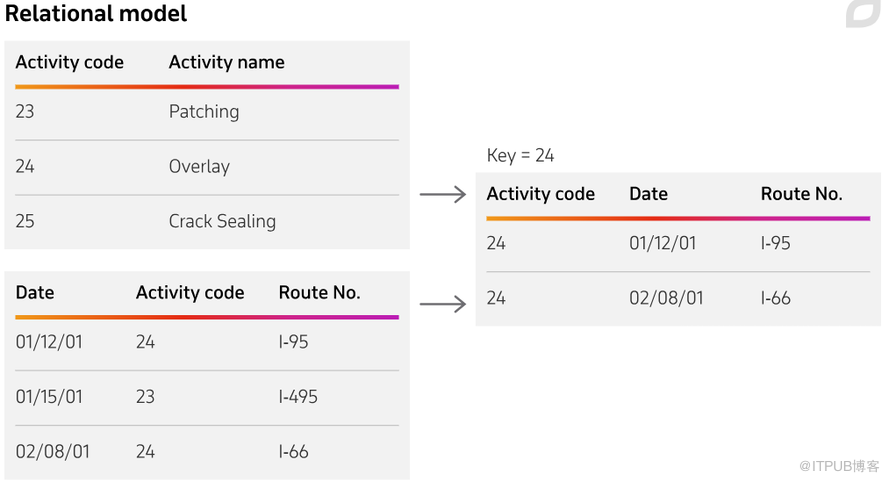The height and width of the screenshot is (481, 889).
Task: Select "Date" header in the bottom-left table
Action: click(35, 293)
